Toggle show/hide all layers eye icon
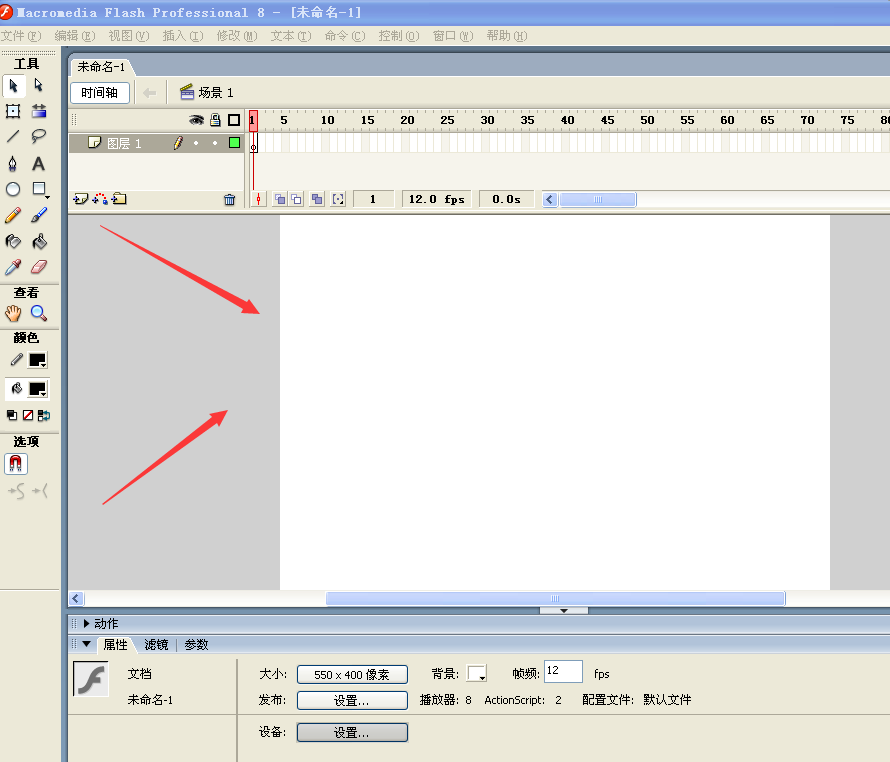This screenshot has width=890, height=762. pos(197,120)
